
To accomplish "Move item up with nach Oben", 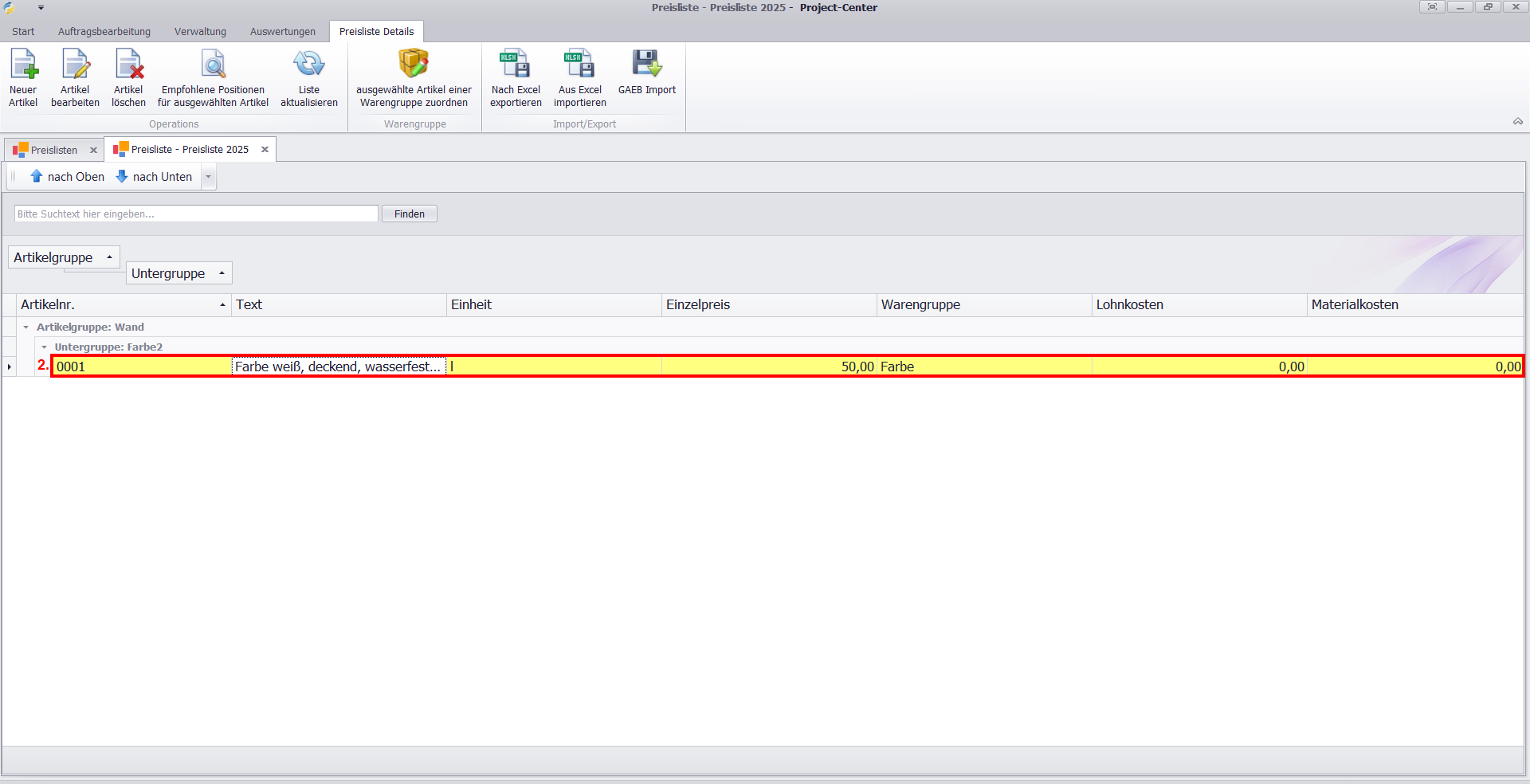I will point(67,177).
